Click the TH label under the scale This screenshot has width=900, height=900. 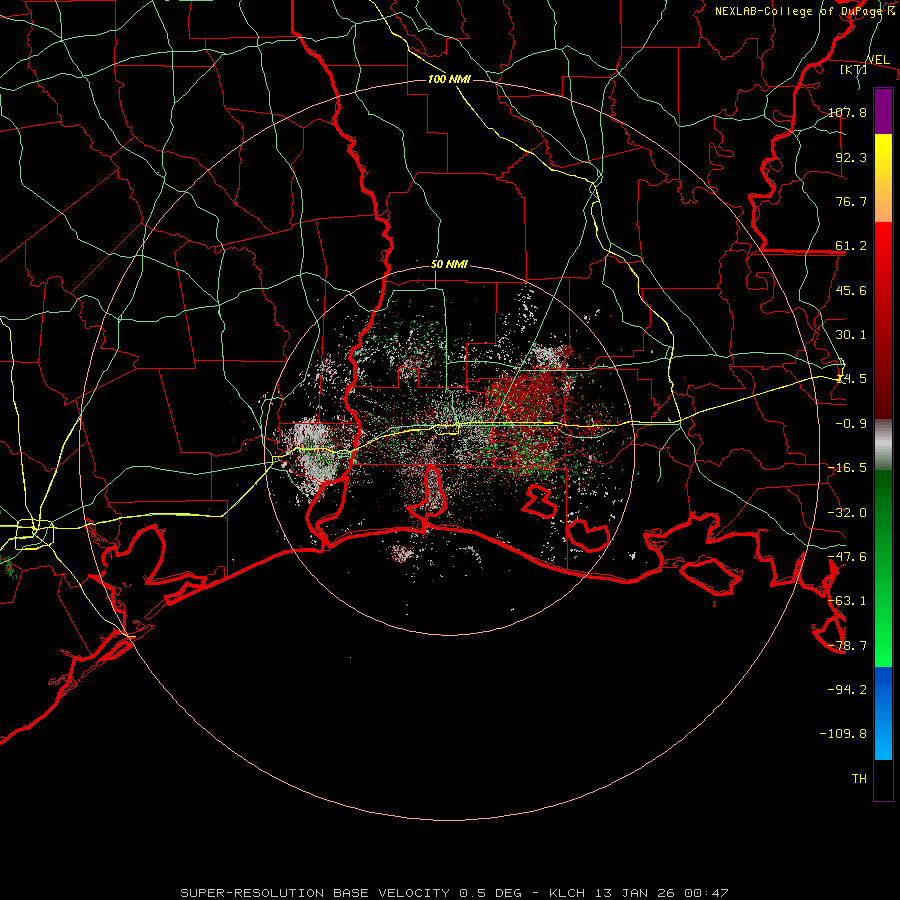coord(859,779)
